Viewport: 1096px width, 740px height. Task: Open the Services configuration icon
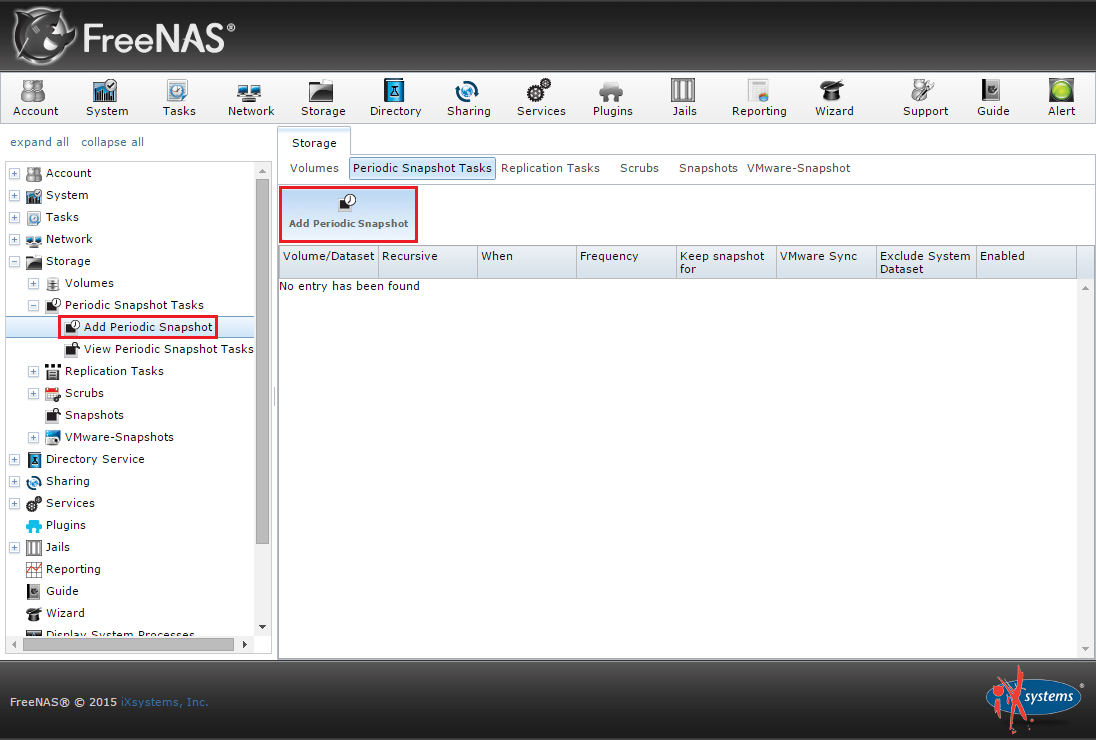pyautogui.click(x=540, y=97)
